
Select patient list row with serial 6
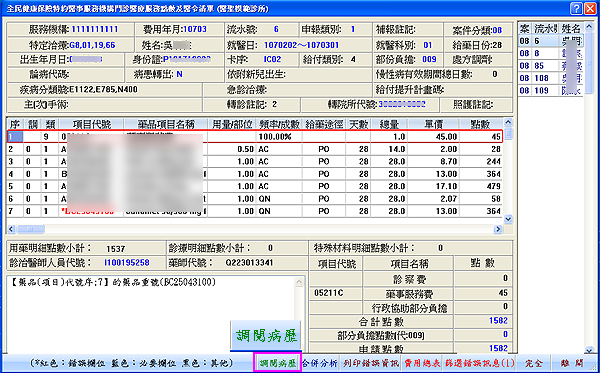click(x=551, y=41)
